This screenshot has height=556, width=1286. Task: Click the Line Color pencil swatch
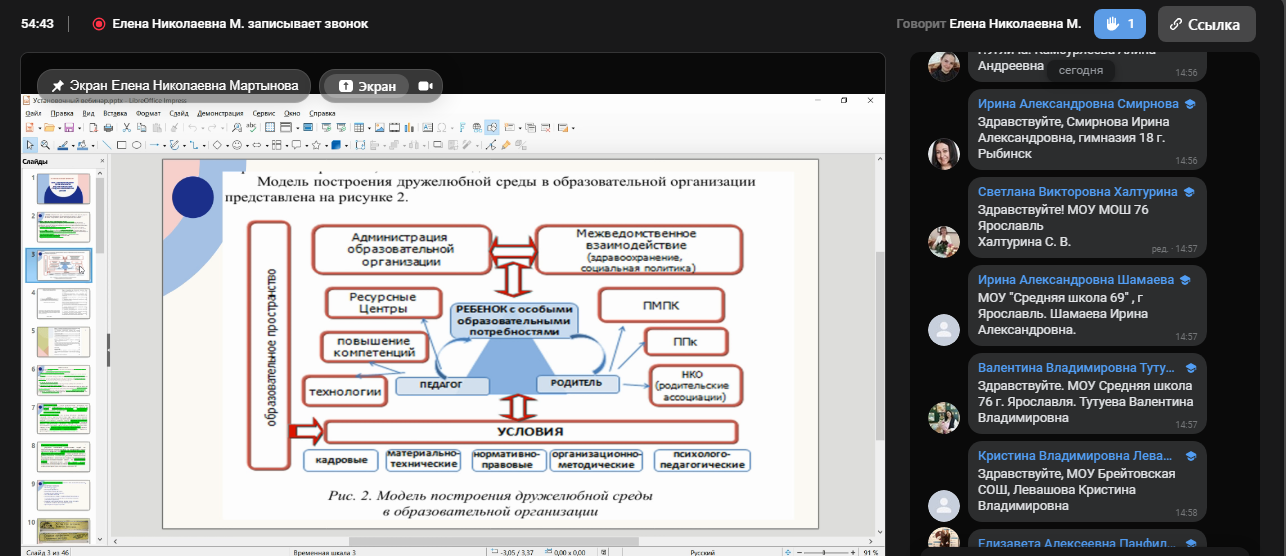(x=63, y=145)
